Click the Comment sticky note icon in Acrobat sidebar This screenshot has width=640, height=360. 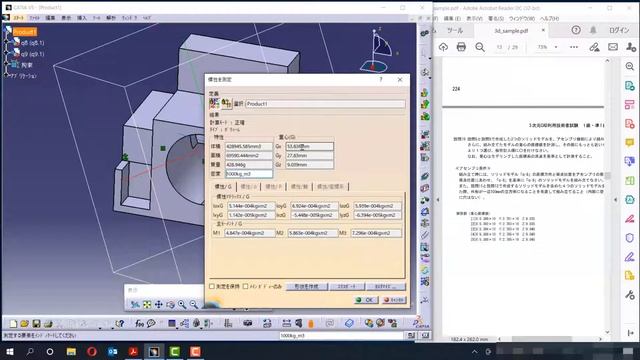pyautogui.click(x=629, y=142)
